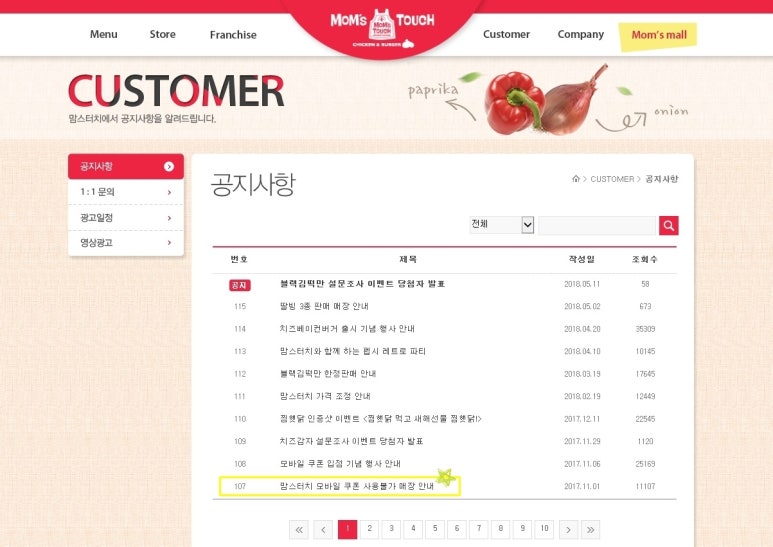The image size is (773, 547).
Task: Go to first page with double-left arrow
Action: 299,530
